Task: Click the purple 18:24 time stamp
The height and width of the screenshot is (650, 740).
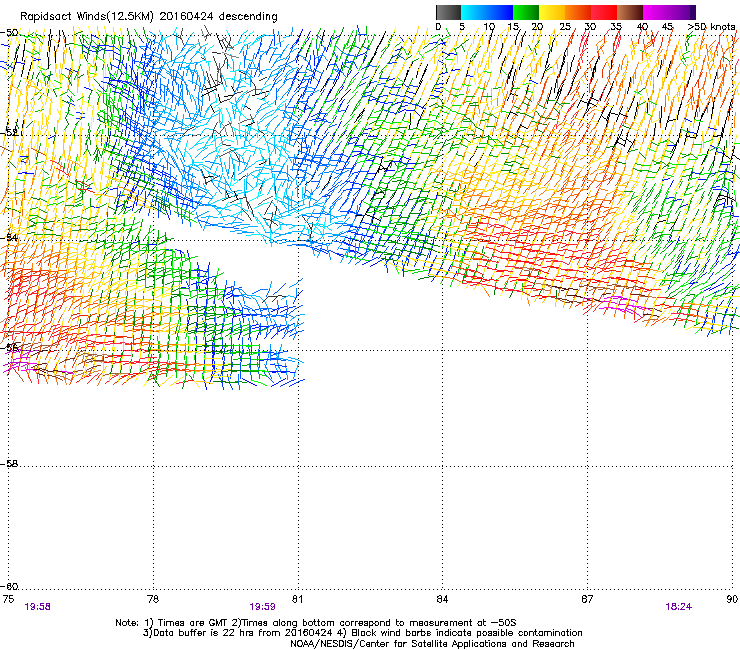Action: (x=679, y=607)
